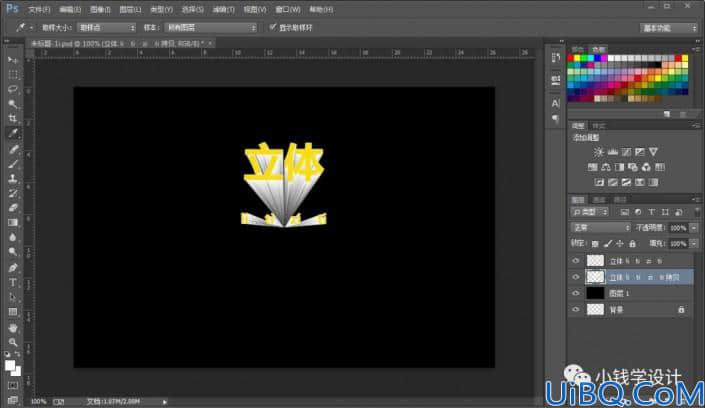Add a Vibrance adjustment
The image size is (705, 408).
pyautogui.click(x=653, y=152)
